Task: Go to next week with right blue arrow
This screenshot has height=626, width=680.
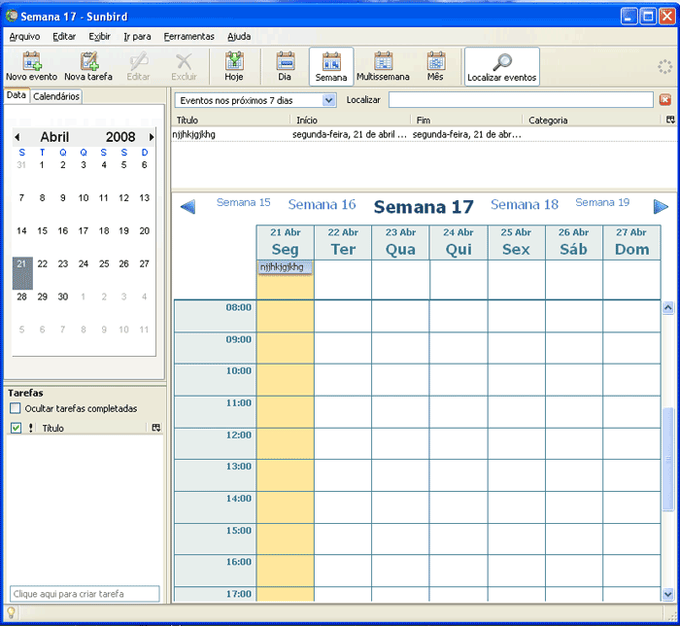Action: click(x=660, y=206)
